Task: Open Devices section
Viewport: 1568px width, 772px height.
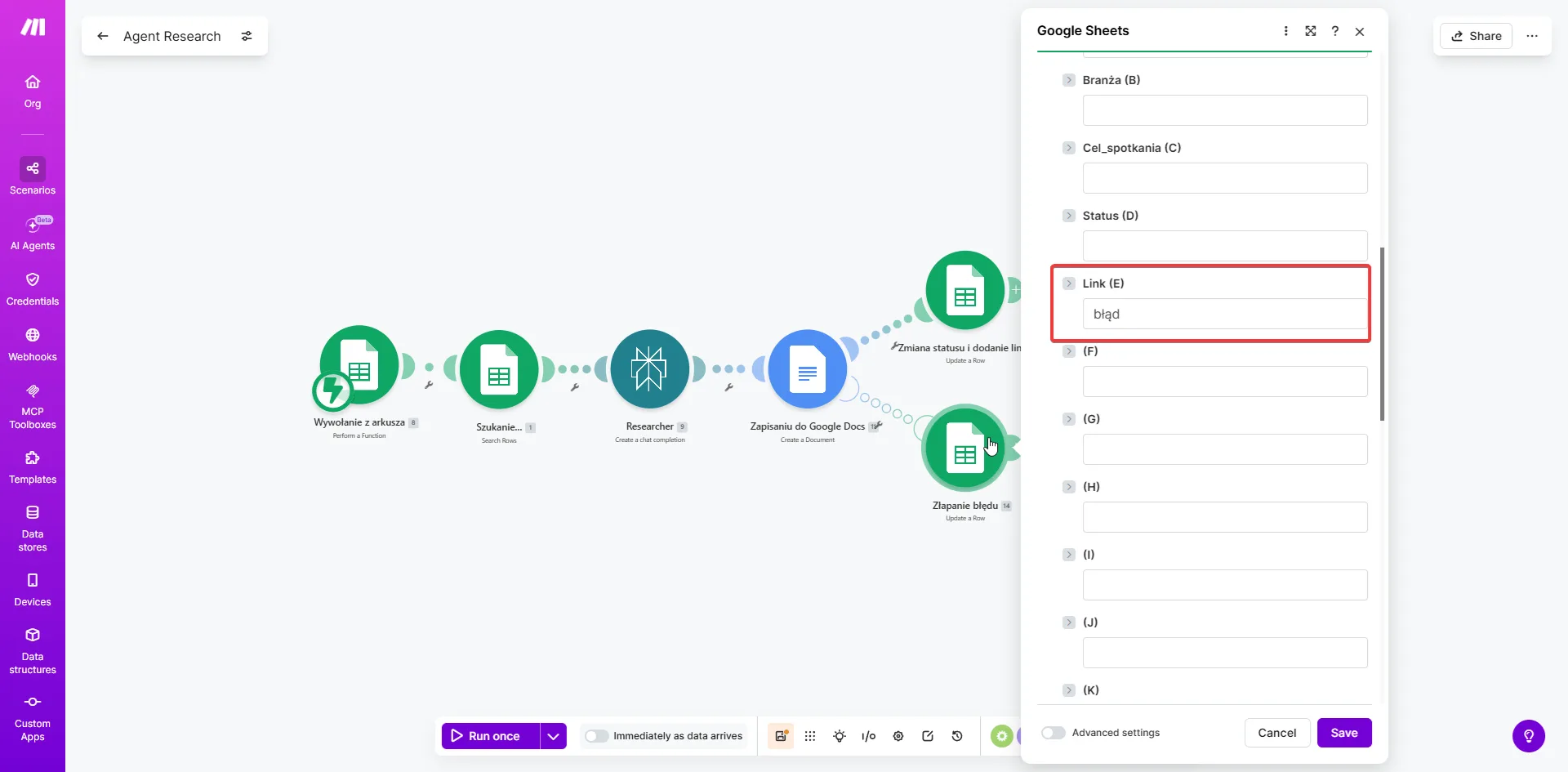Action: pos(33,590)
